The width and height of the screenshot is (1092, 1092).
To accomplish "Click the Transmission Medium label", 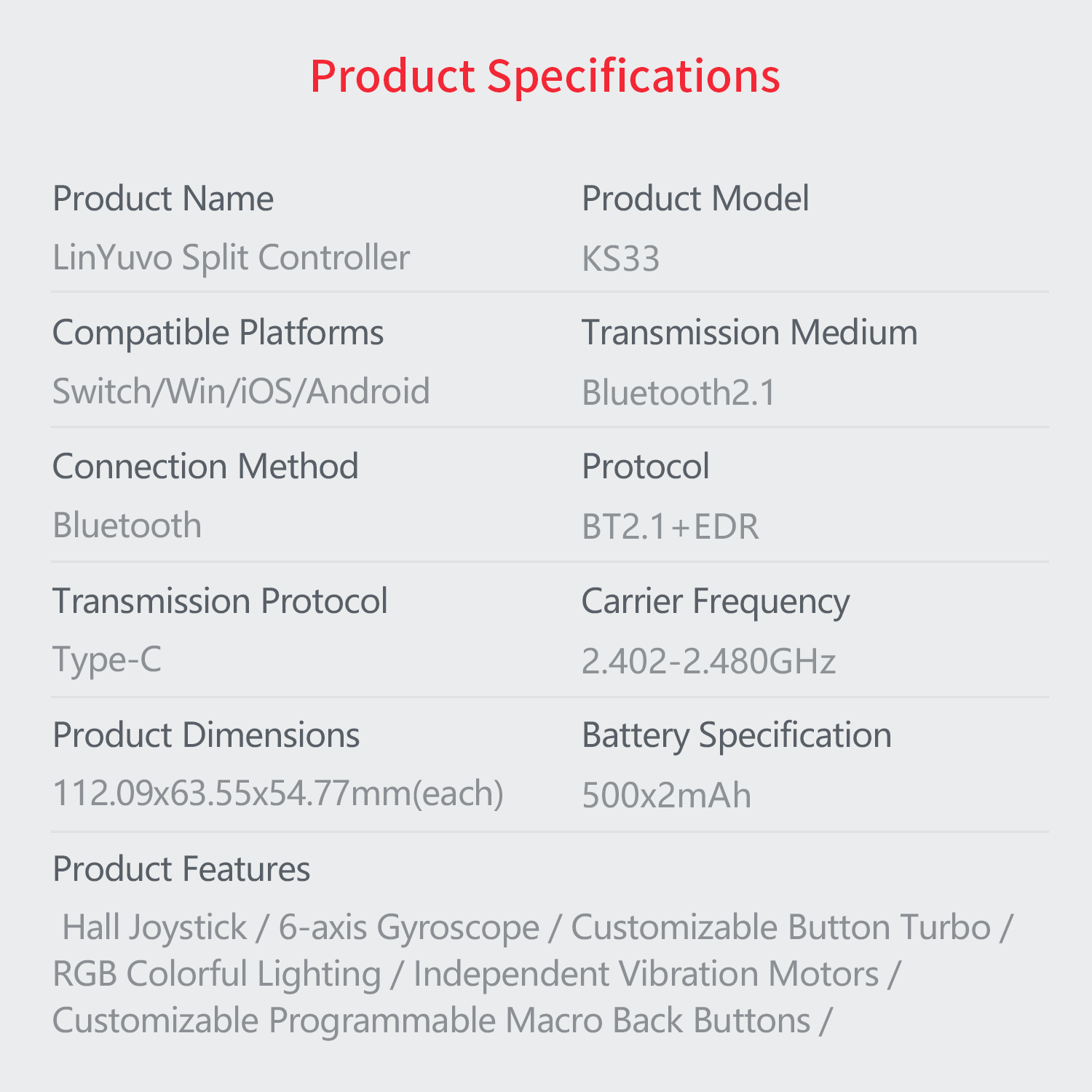I will tap(749, 333).
